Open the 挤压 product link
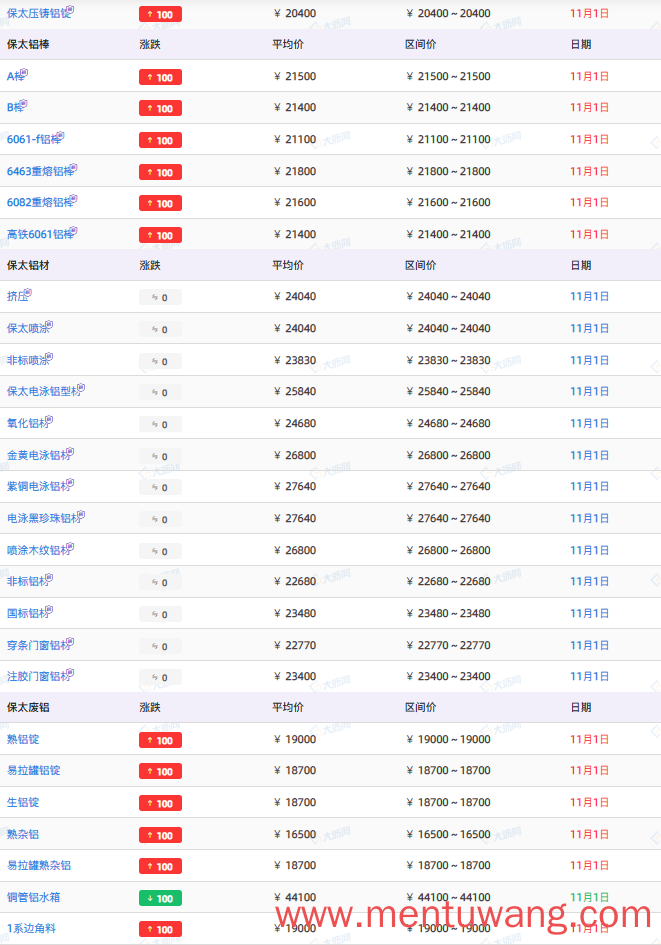Screen dimensions: 661x945 click(16, 297)
